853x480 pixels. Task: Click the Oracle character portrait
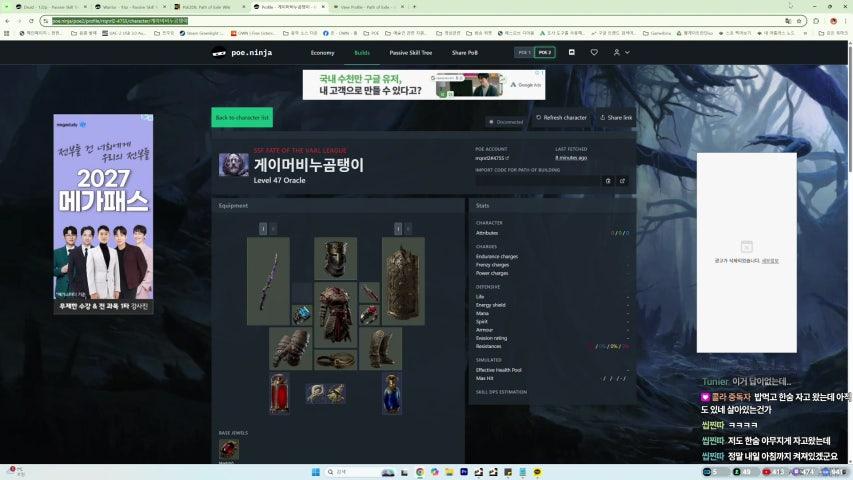tap(233, 165)
